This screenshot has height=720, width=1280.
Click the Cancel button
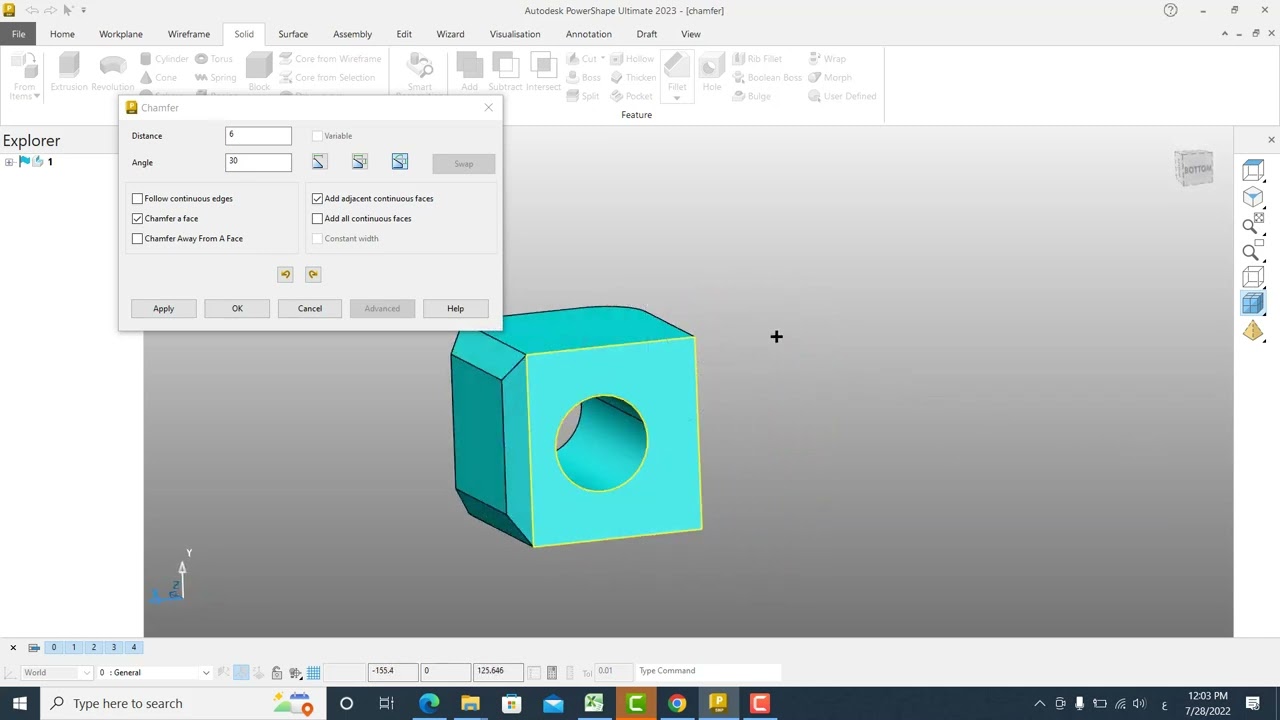310,308
